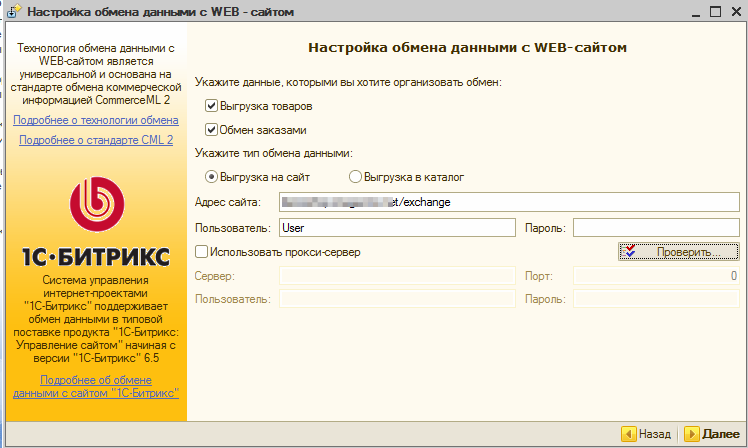Viewport: 748px width, 448px height.
Task: Click the proxy Сервер field
Action: pos(397,276)
